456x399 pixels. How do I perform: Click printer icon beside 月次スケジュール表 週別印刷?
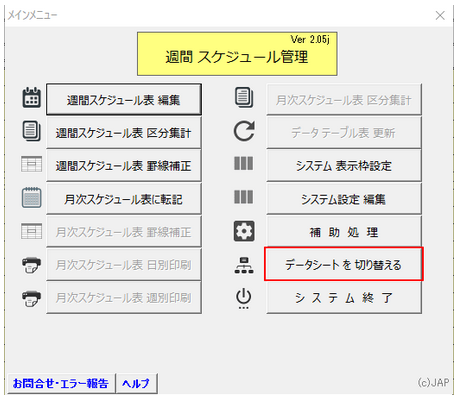pyautogui.click(x=32, y=299)
